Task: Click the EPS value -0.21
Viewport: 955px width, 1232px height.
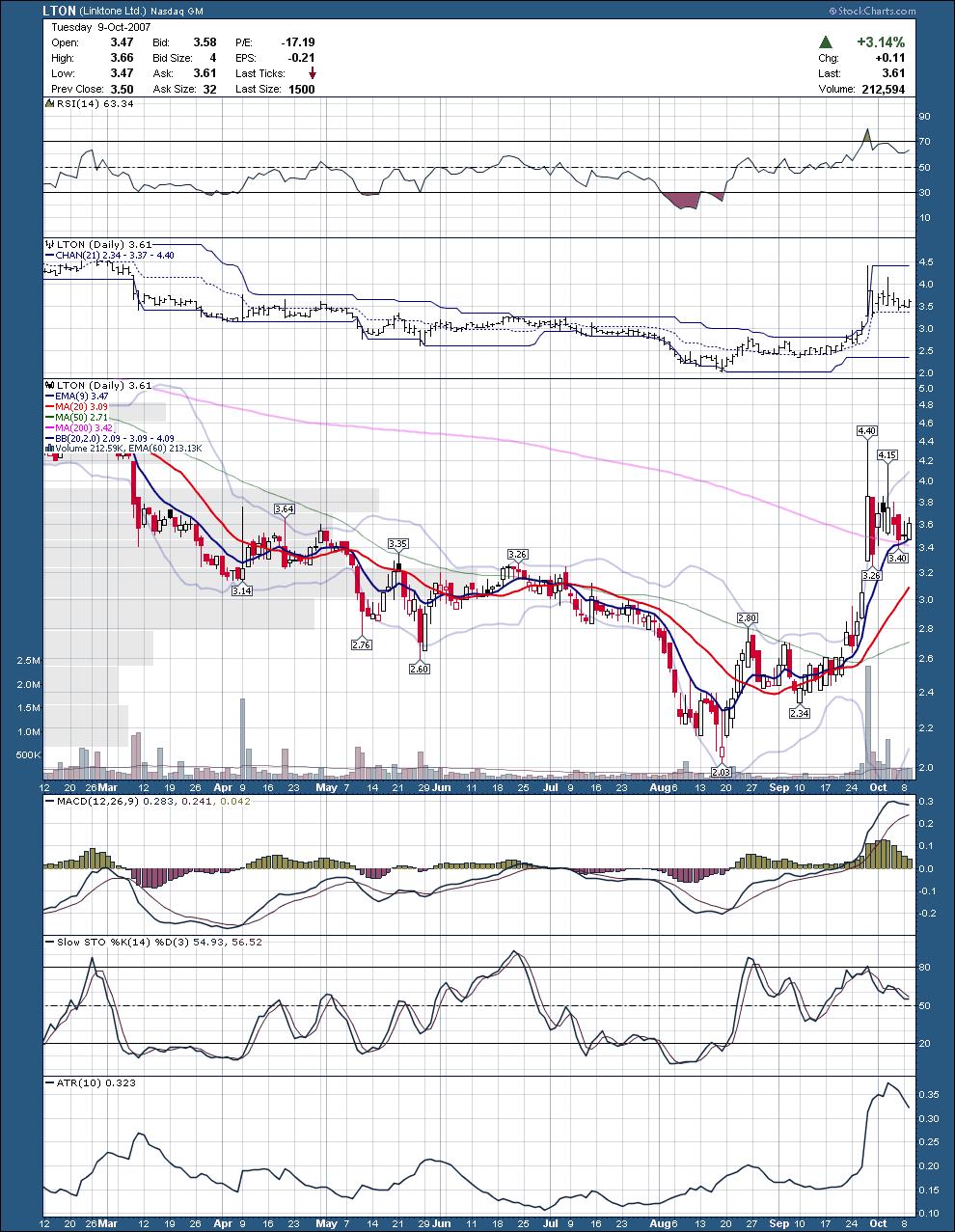Action: (303, 58)
